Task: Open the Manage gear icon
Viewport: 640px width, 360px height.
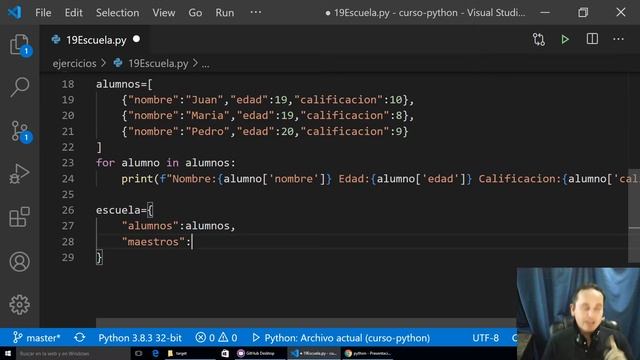Action: (x=20, y=304)
